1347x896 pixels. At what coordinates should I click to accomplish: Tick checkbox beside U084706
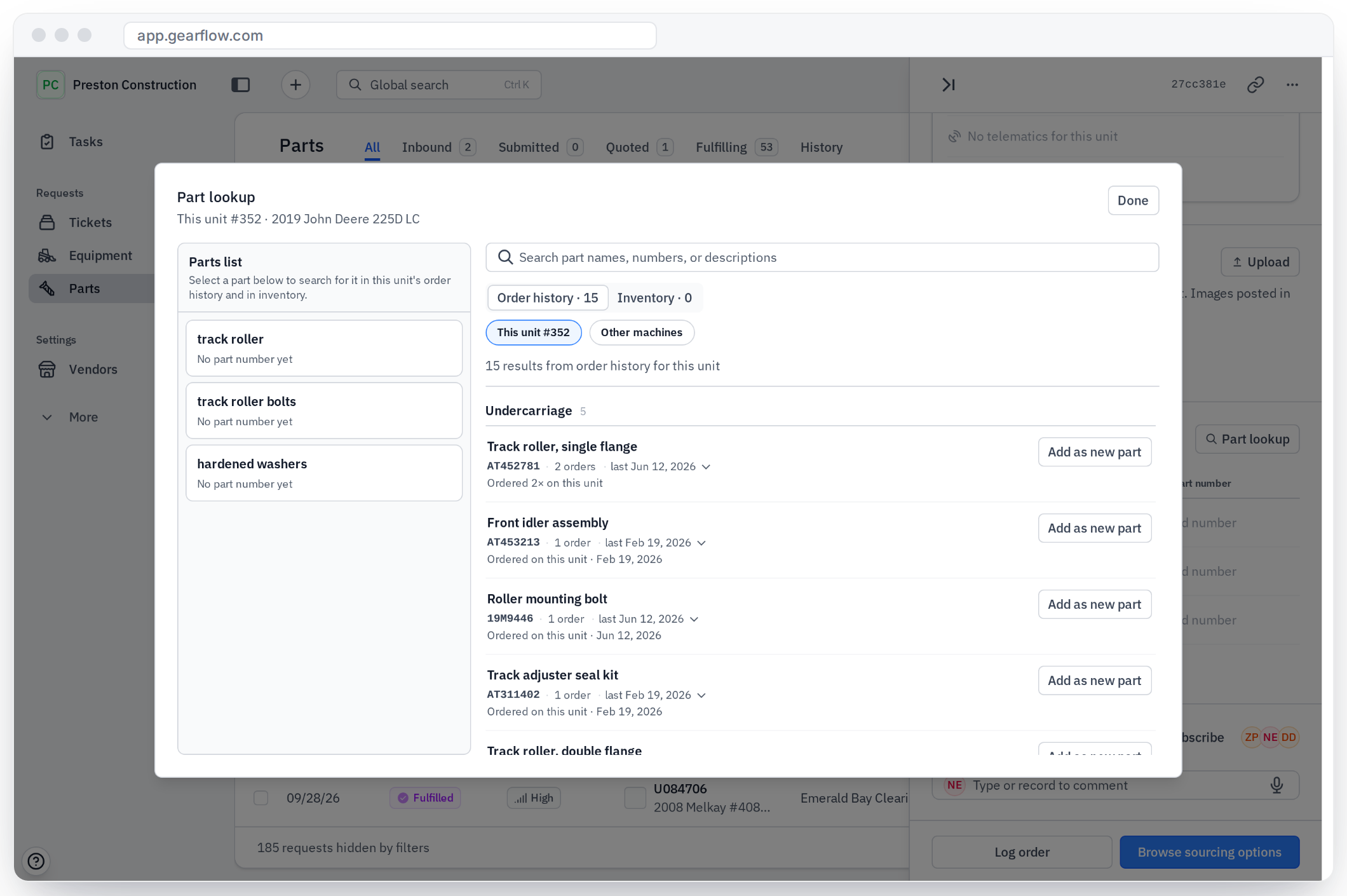[635, 798]
